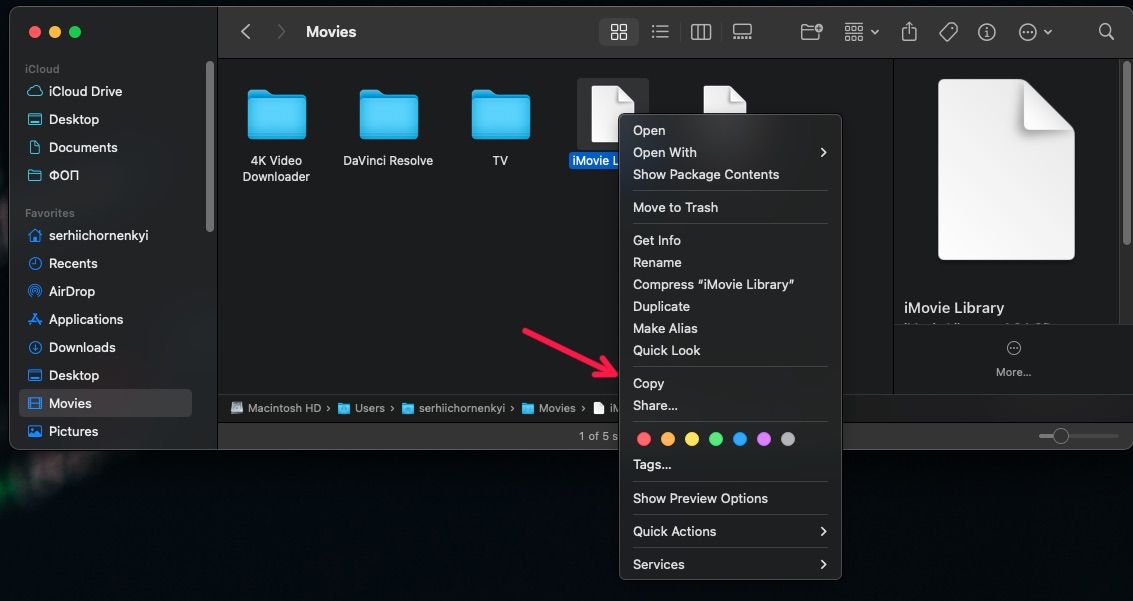Go back with the toolbar back arrow
Viewport: 1133px width, 601px height.
click(246, 32)
